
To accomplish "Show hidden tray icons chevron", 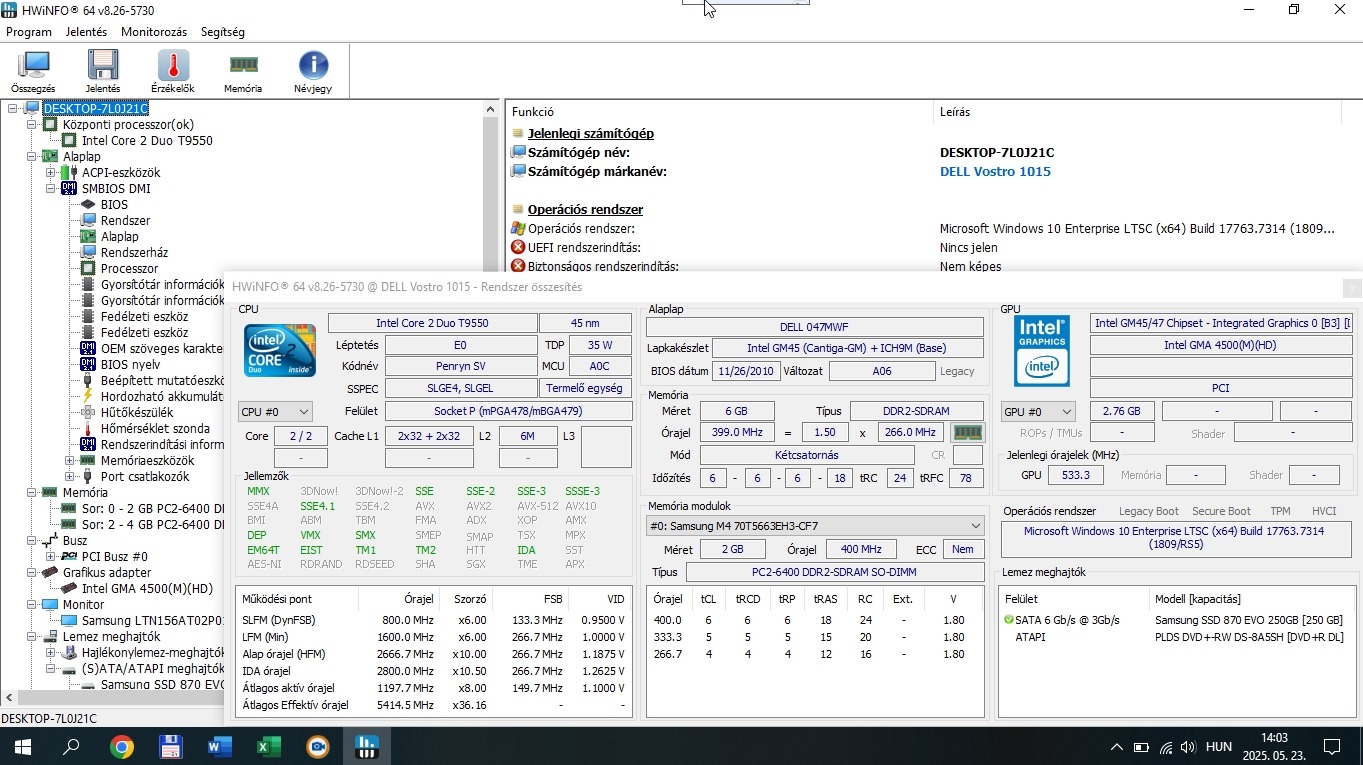I will point(1117,747).
